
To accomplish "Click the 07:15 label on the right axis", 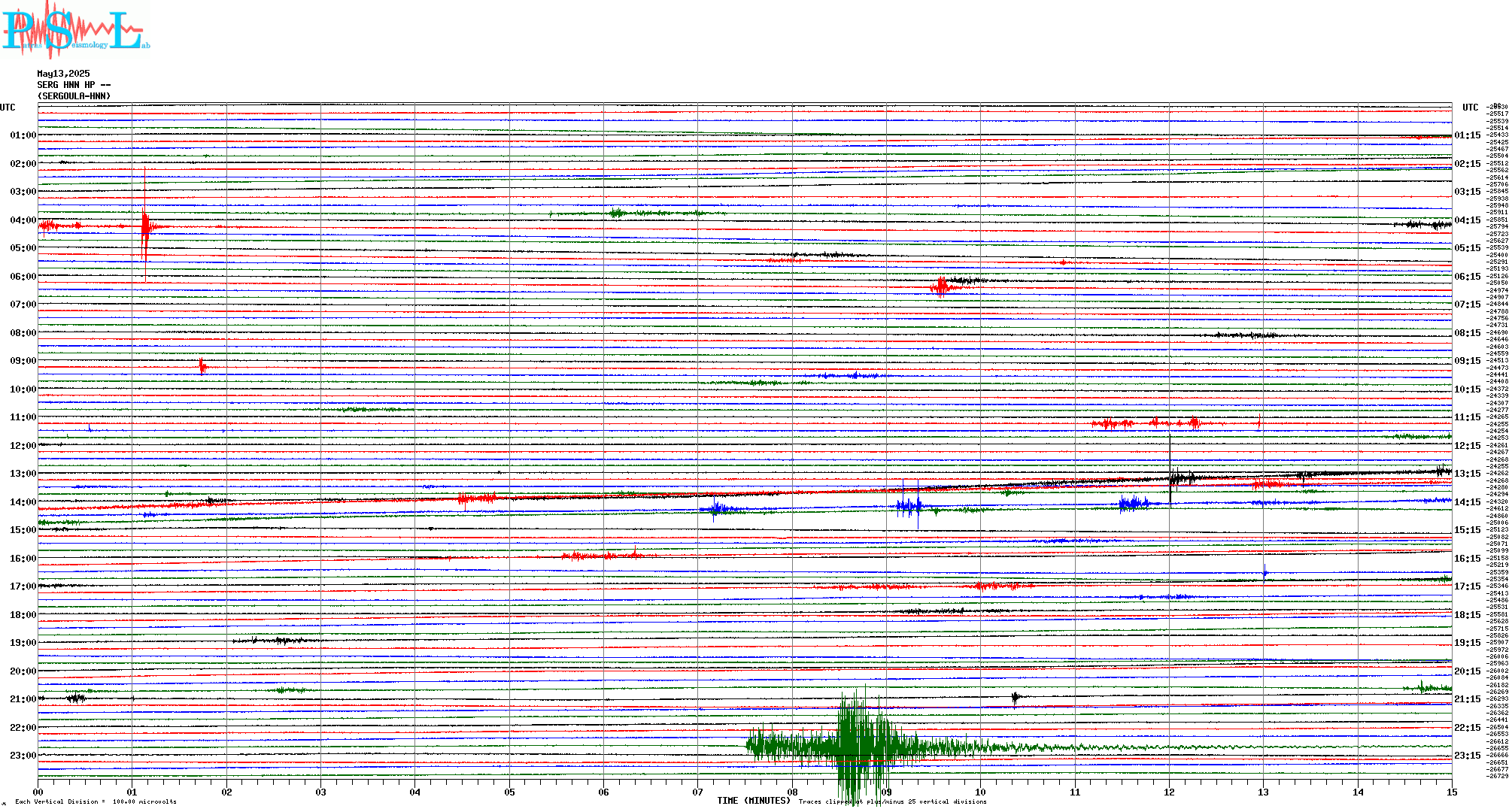I will [1468, 304].
